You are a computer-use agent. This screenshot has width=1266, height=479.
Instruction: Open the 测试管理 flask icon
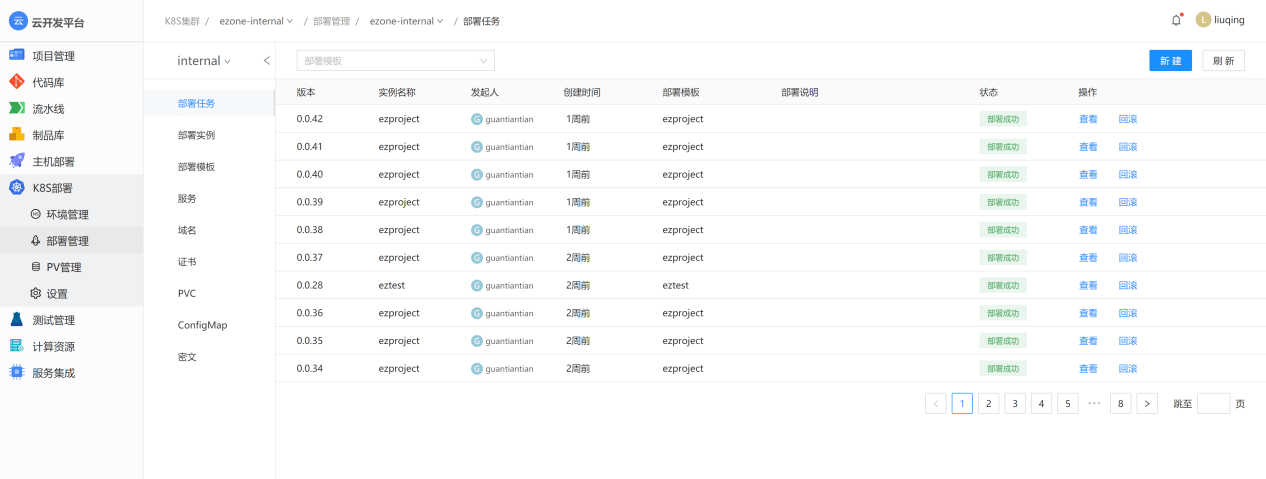pyautogui.click(x=17, y=320)
